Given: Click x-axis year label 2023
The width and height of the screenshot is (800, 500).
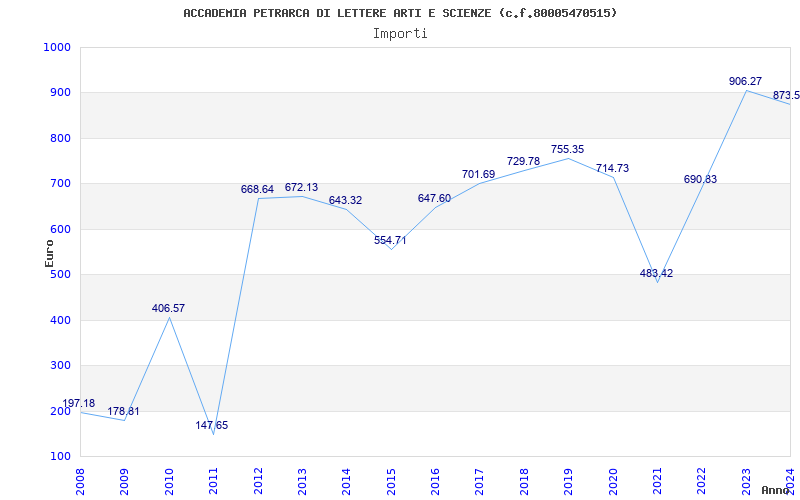Looking at the screenshot, I should [x=746, y=481].
